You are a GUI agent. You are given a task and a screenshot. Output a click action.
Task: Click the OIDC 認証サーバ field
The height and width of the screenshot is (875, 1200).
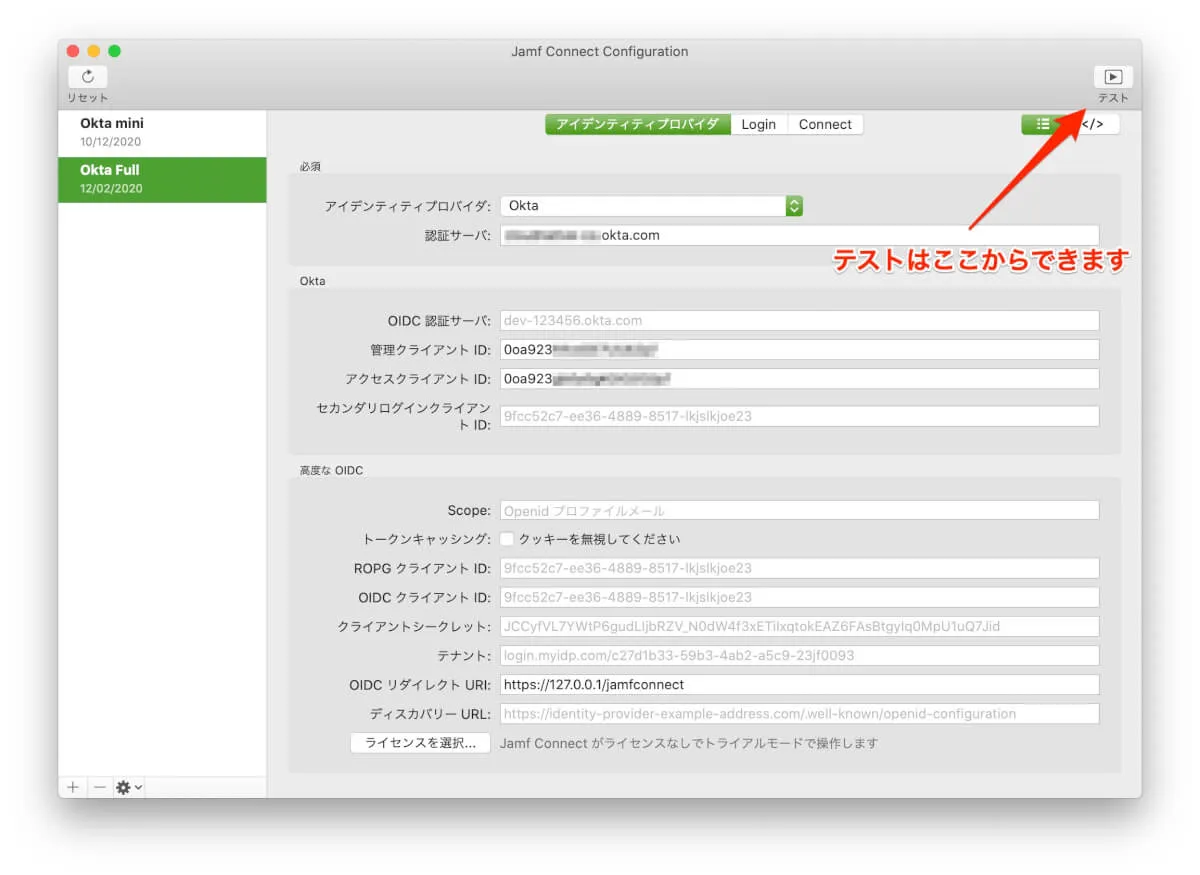799,320
